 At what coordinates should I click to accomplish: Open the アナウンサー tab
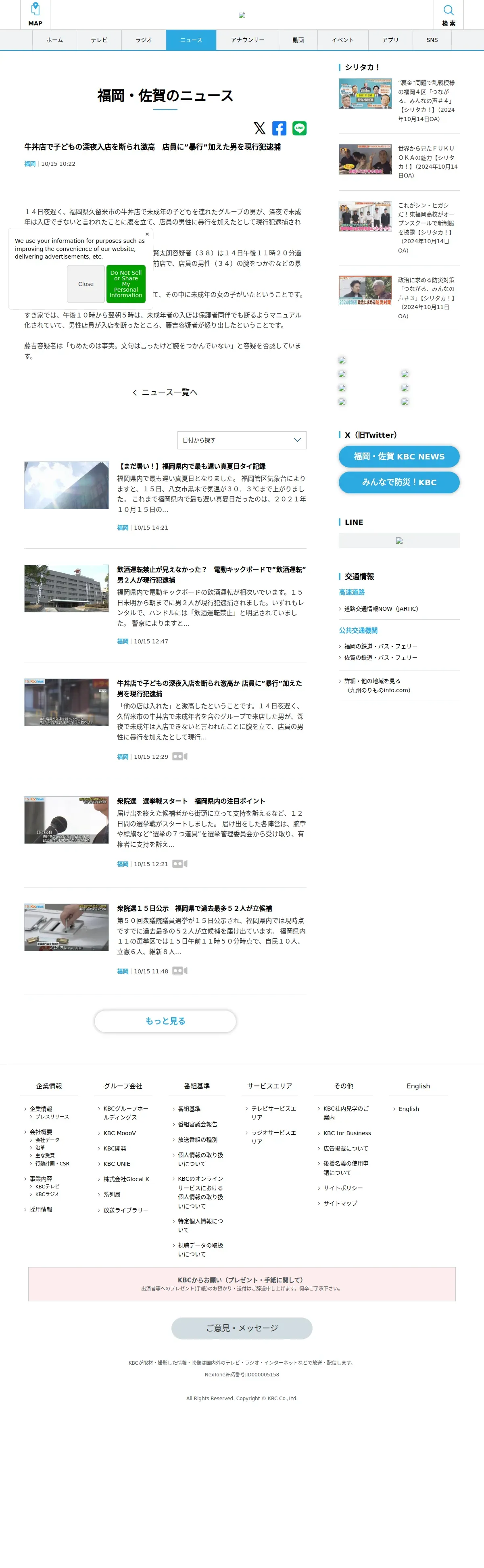248,40
